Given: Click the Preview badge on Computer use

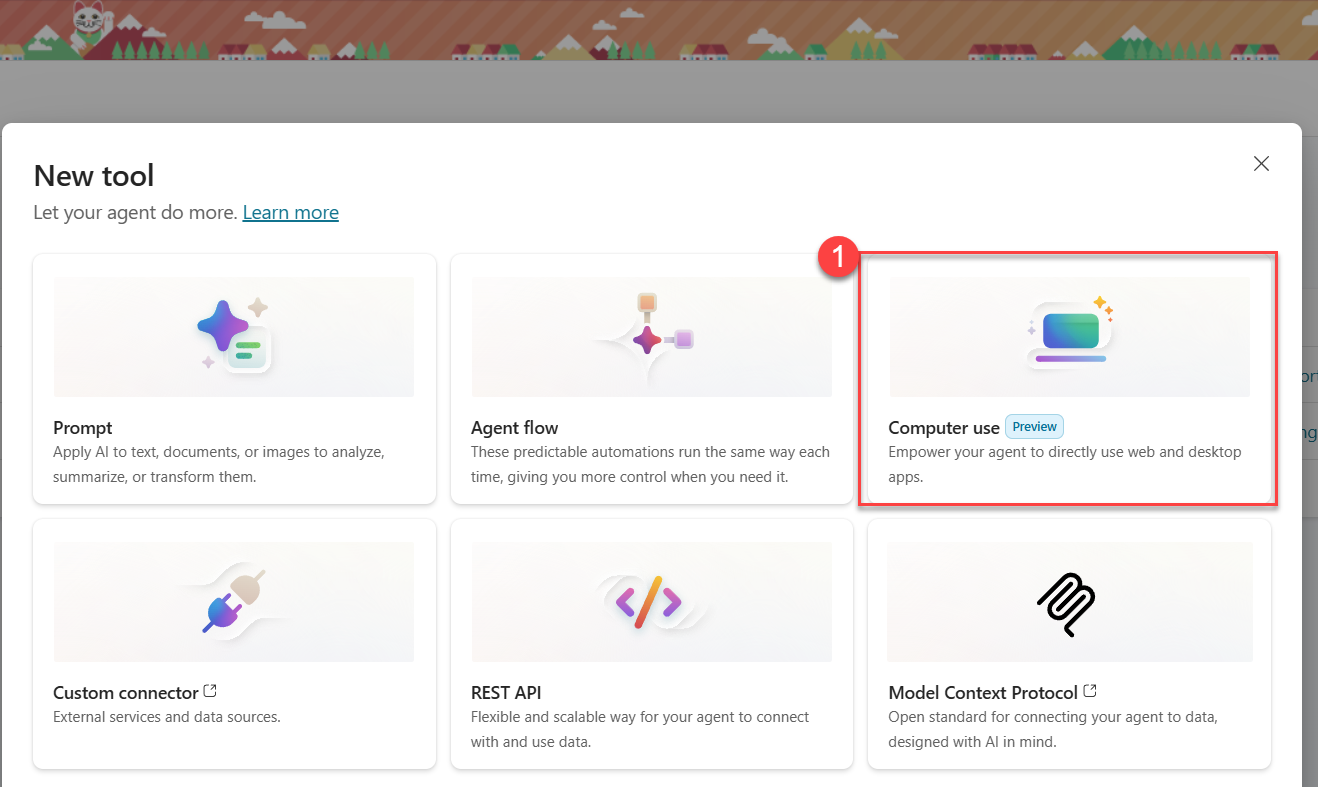Looking at the screenshot, I should point(1033,426).
